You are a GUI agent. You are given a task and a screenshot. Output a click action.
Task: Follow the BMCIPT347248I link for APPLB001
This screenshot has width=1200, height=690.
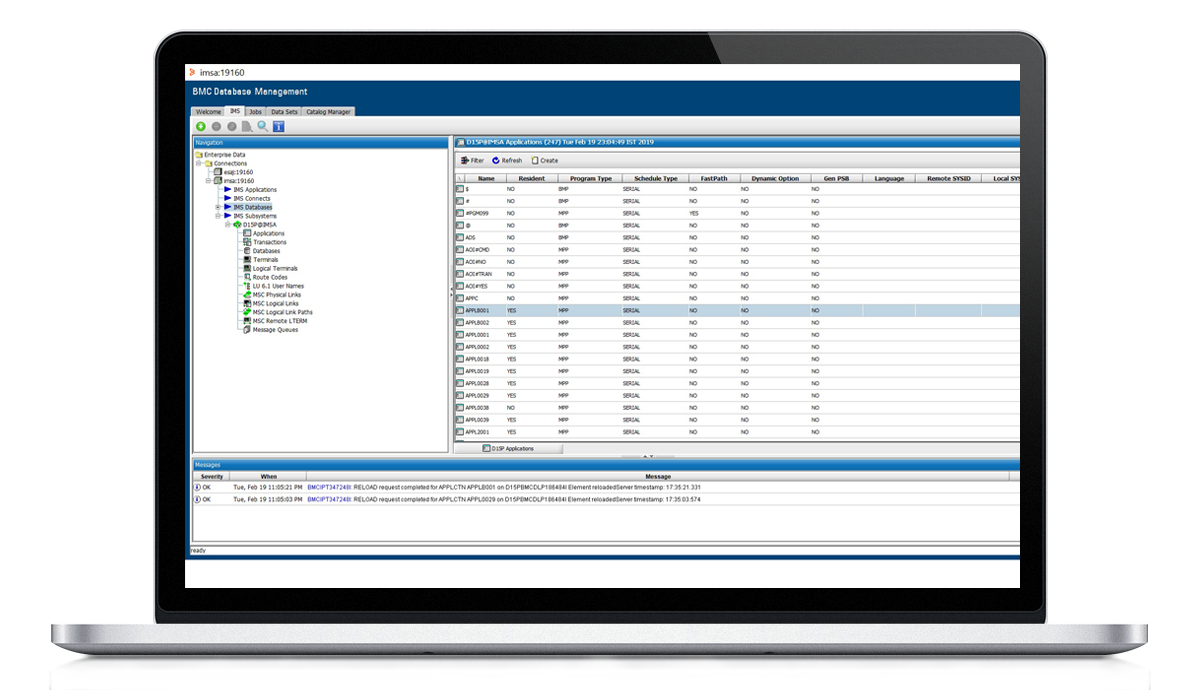tap(330, 487)
